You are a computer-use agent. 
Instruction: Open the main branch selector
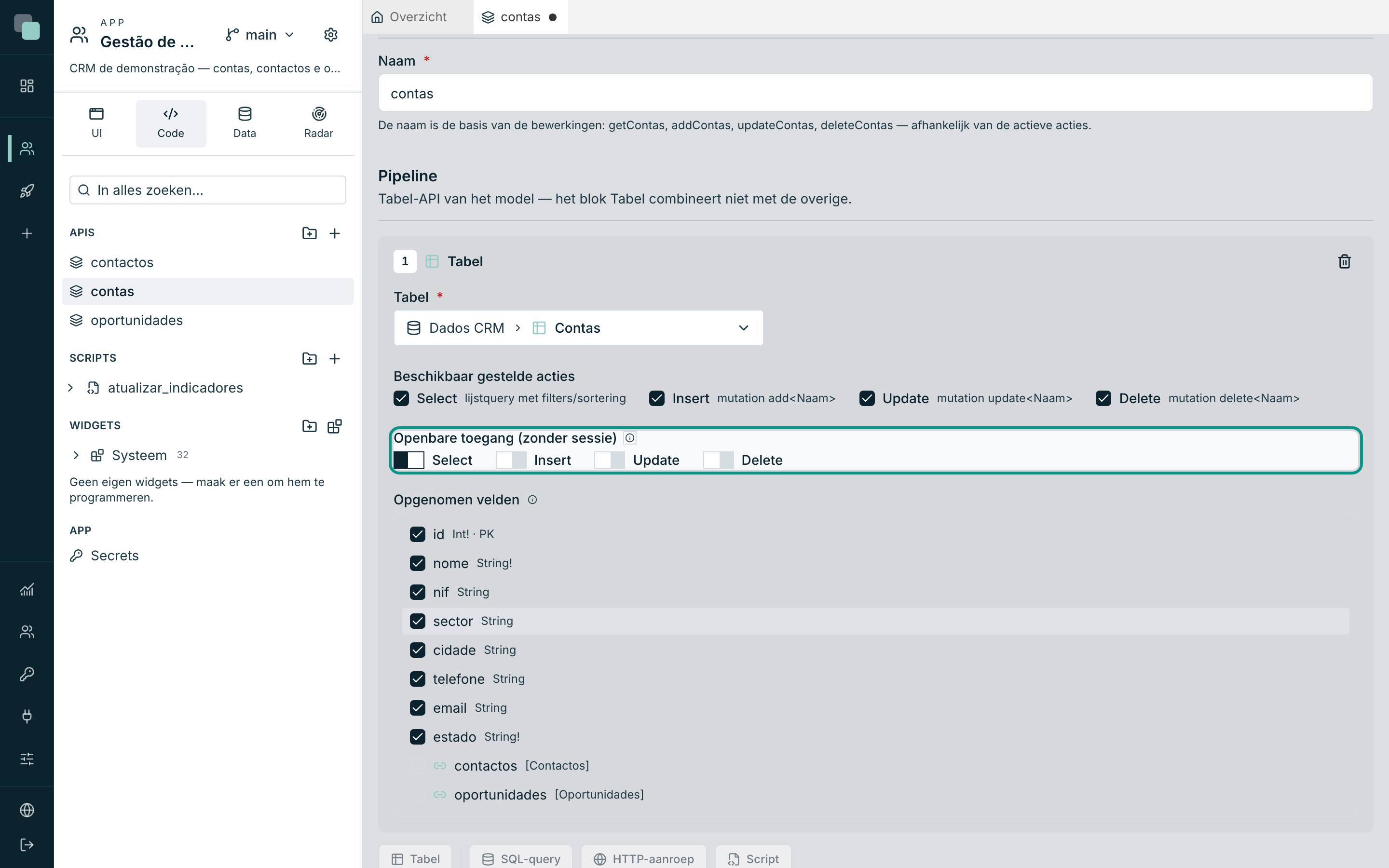point(260,35)
